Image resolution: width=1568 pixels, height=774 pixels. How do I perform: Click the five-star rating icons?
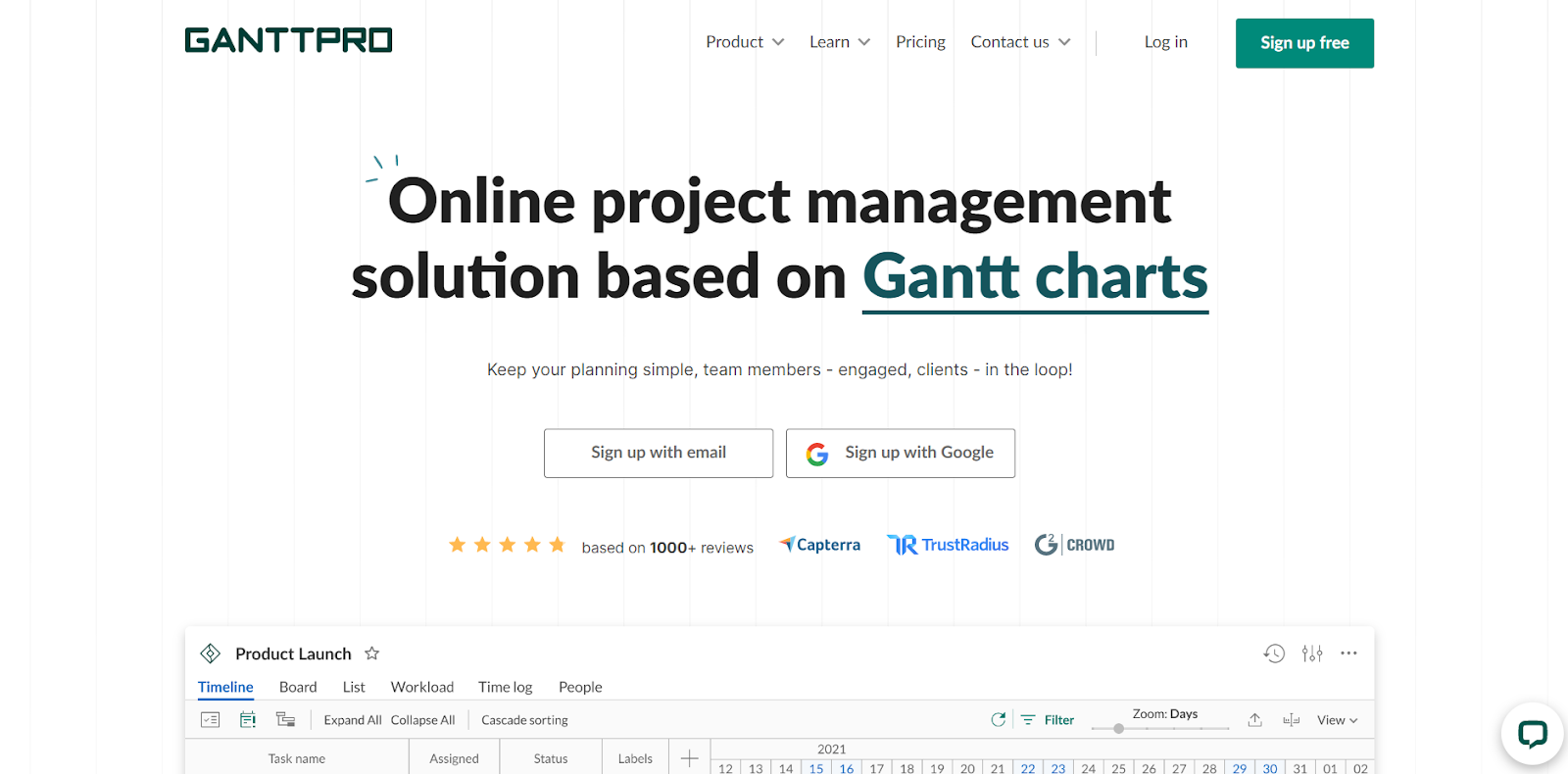pos(507,545)
